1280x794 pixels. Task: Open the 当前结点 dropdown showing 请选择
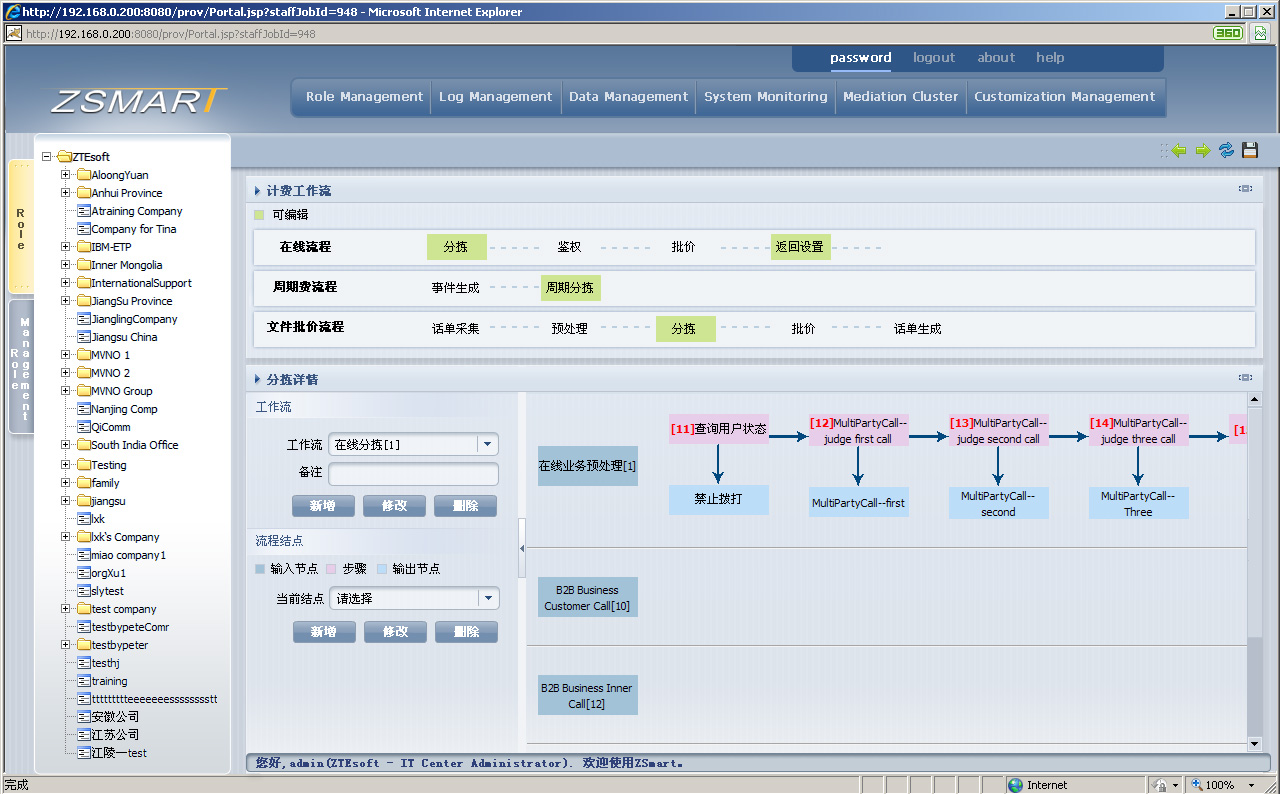pos(487,599)
